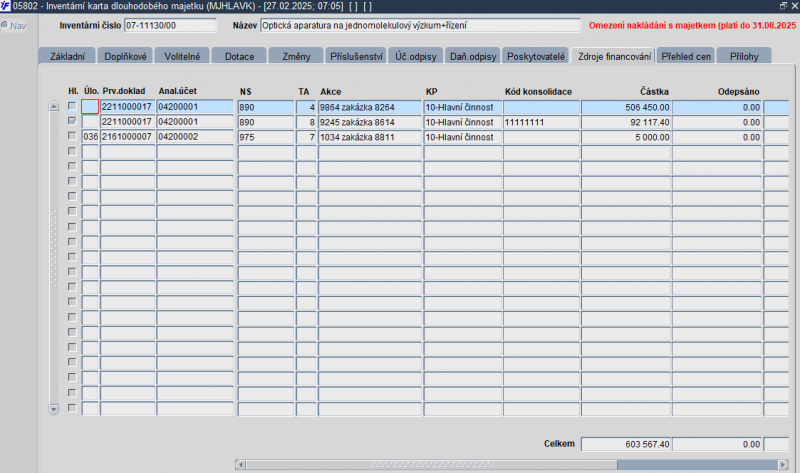Click NS value 975
The height and width of the screenshot is (473, 800).
[265, 137]
